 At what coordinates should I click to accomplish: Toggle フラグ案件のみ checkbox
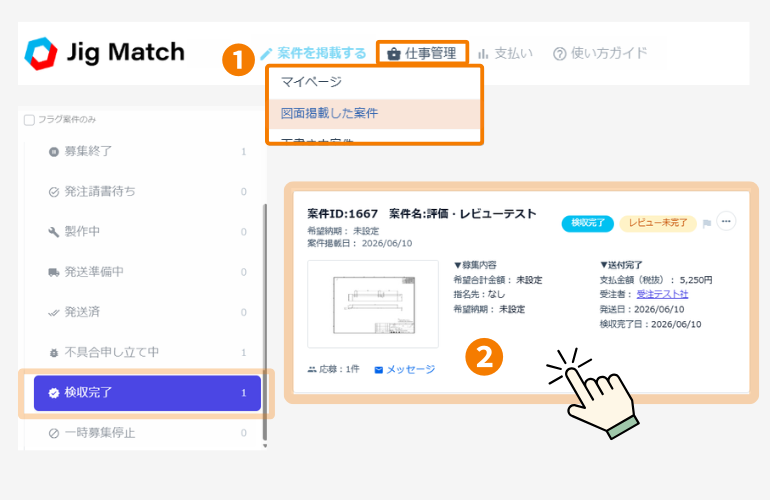click(x=29, y=120)
